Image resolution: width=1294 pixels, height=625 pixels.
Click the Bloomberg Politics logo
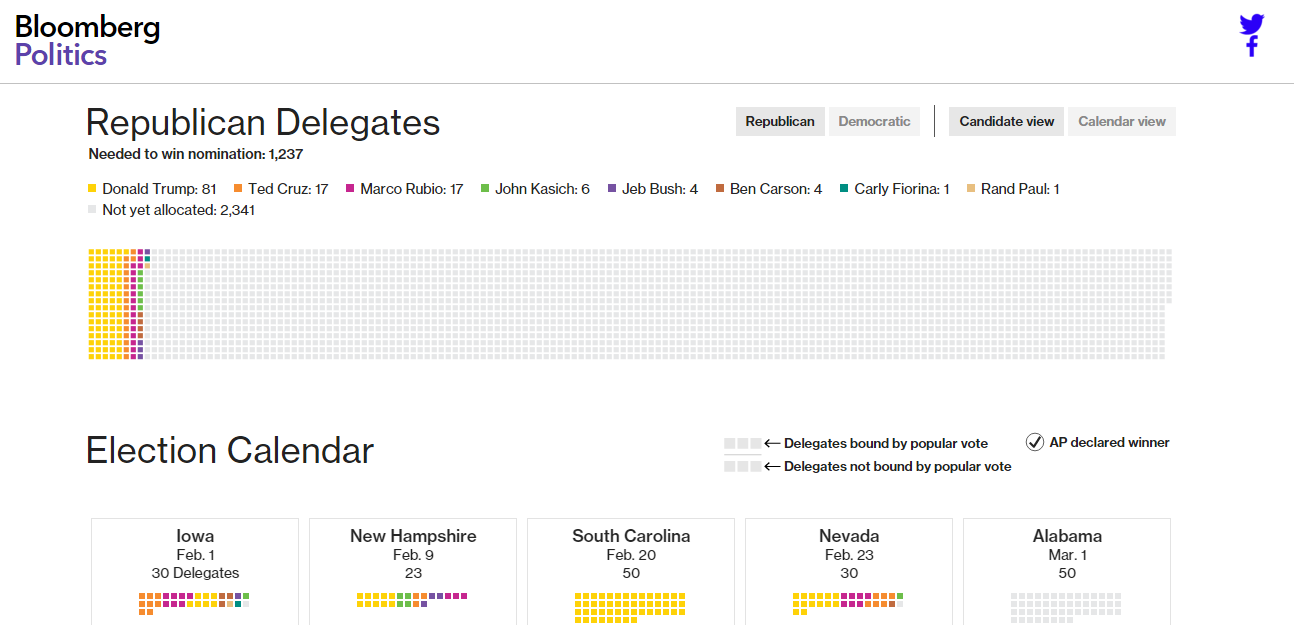click(87, 41)
